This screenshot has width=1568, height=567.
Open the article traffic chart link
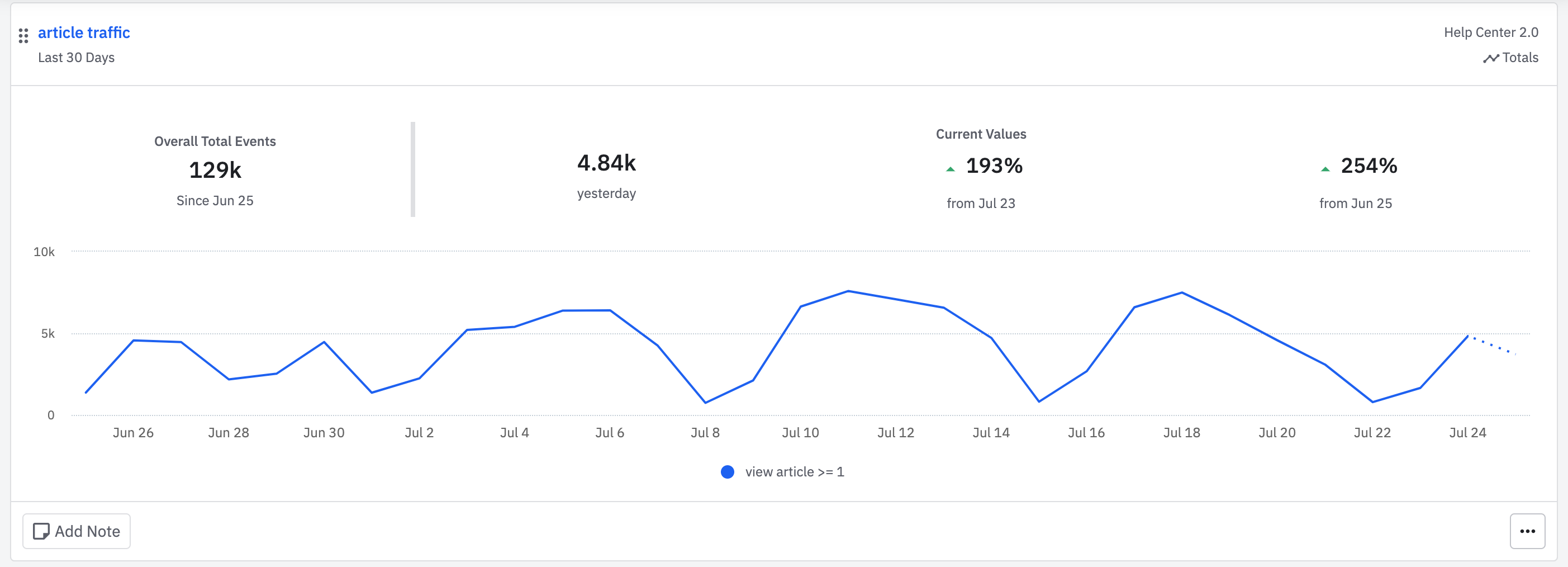[83, 32]
